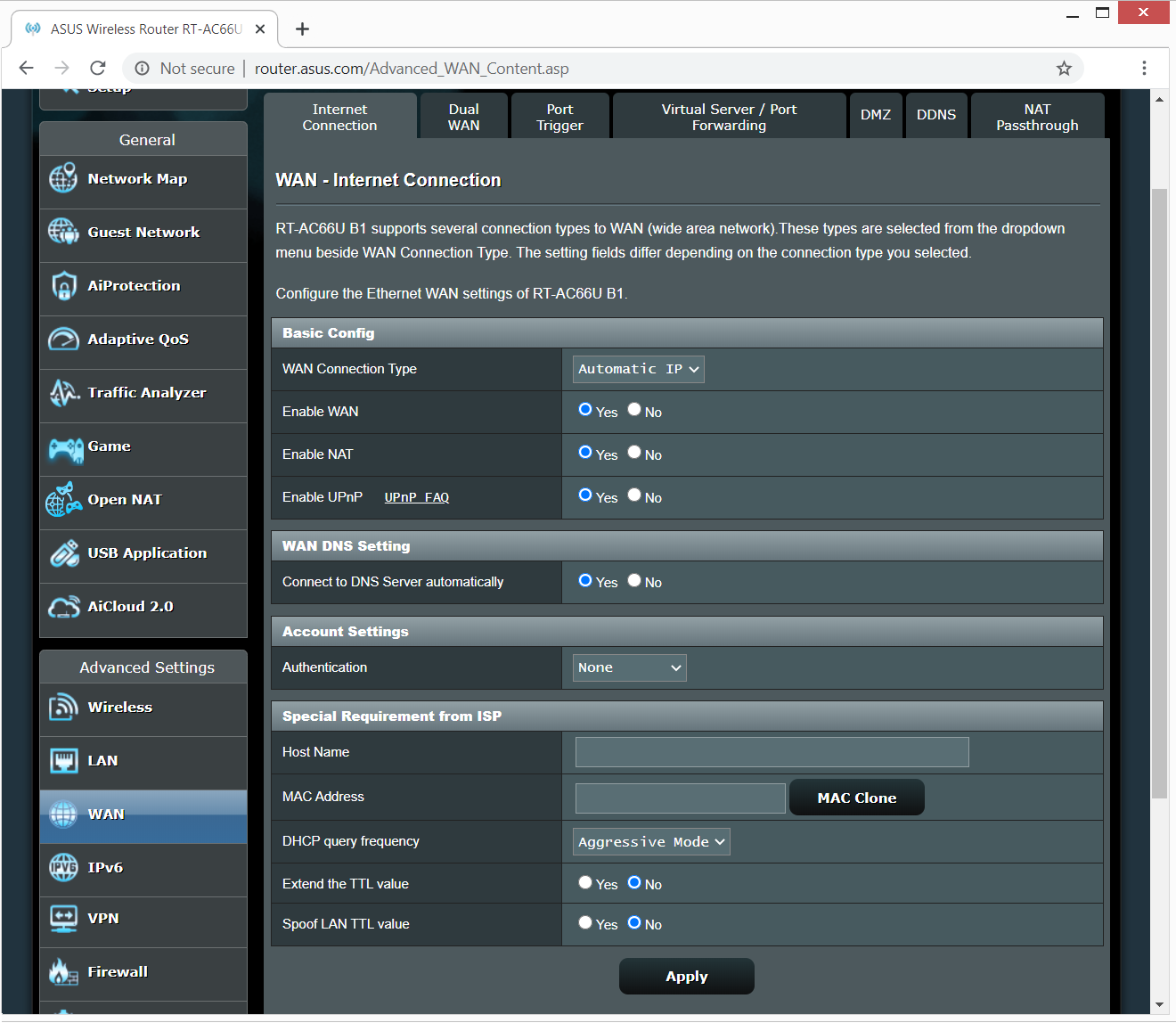Click the USB Application icon

pos(63,553)
